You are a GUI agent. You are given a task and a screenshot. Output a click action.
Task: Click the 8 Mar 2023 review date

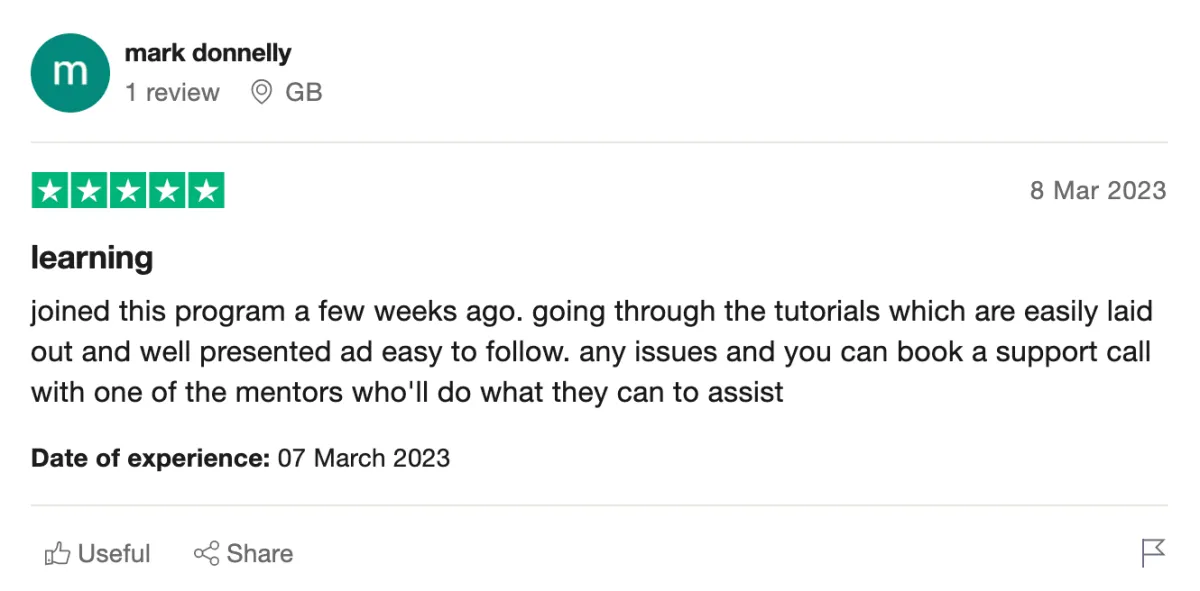coord(1097,191)
